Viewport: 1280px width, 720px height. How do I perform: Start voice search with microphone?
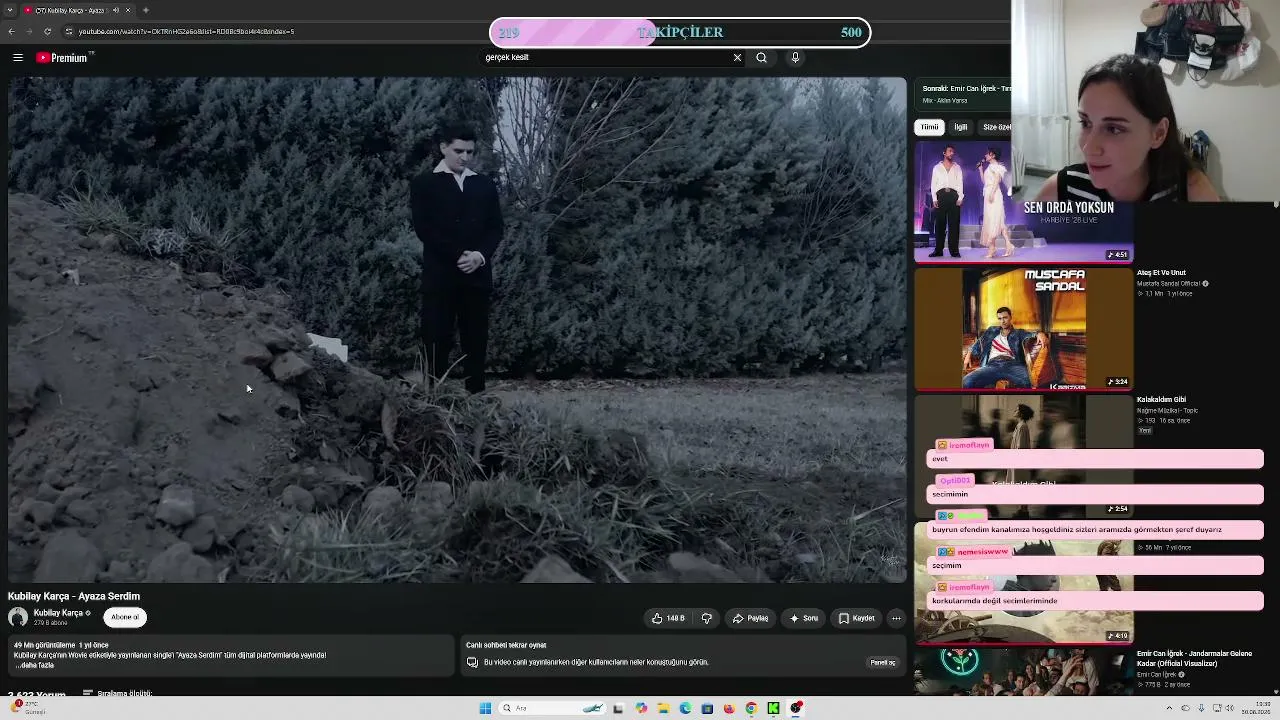tap(795, 57)
